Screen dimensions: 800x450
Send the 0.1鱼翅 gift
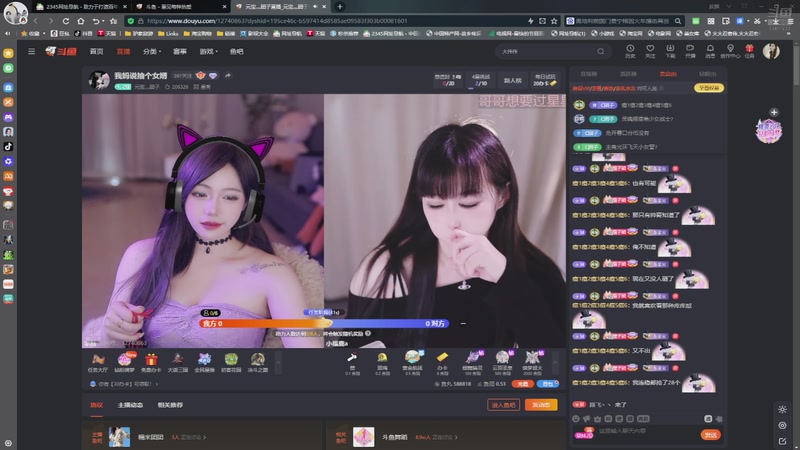click(352, 362)
